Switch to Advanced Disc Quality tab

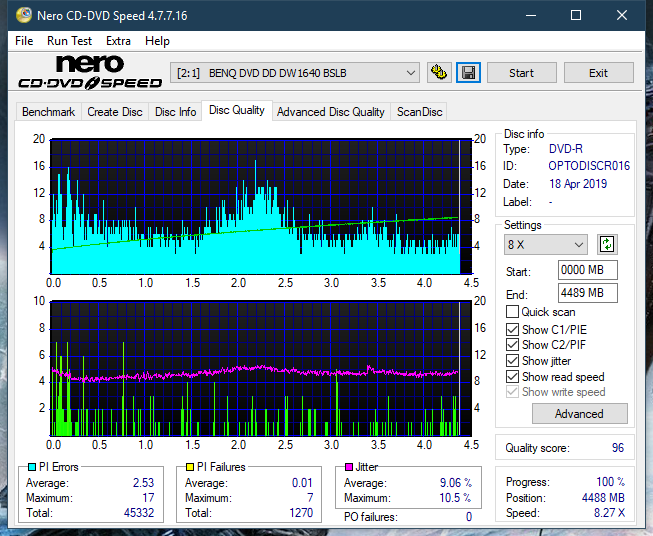(x=331, y=112)
